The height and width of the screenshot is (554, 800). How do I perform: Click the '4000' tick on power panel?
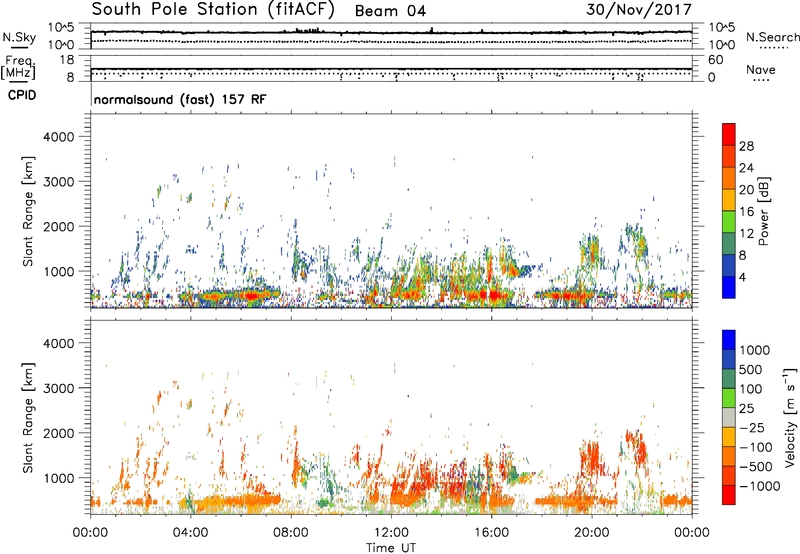click(59, 137)
